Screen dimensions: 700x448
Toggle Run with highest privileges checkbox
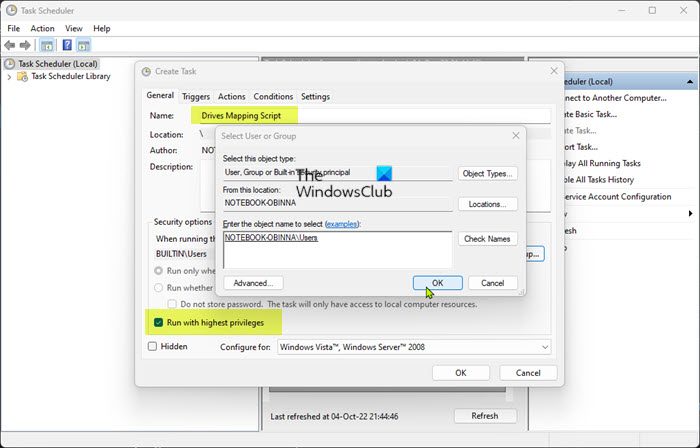click(x=158, y=323)
